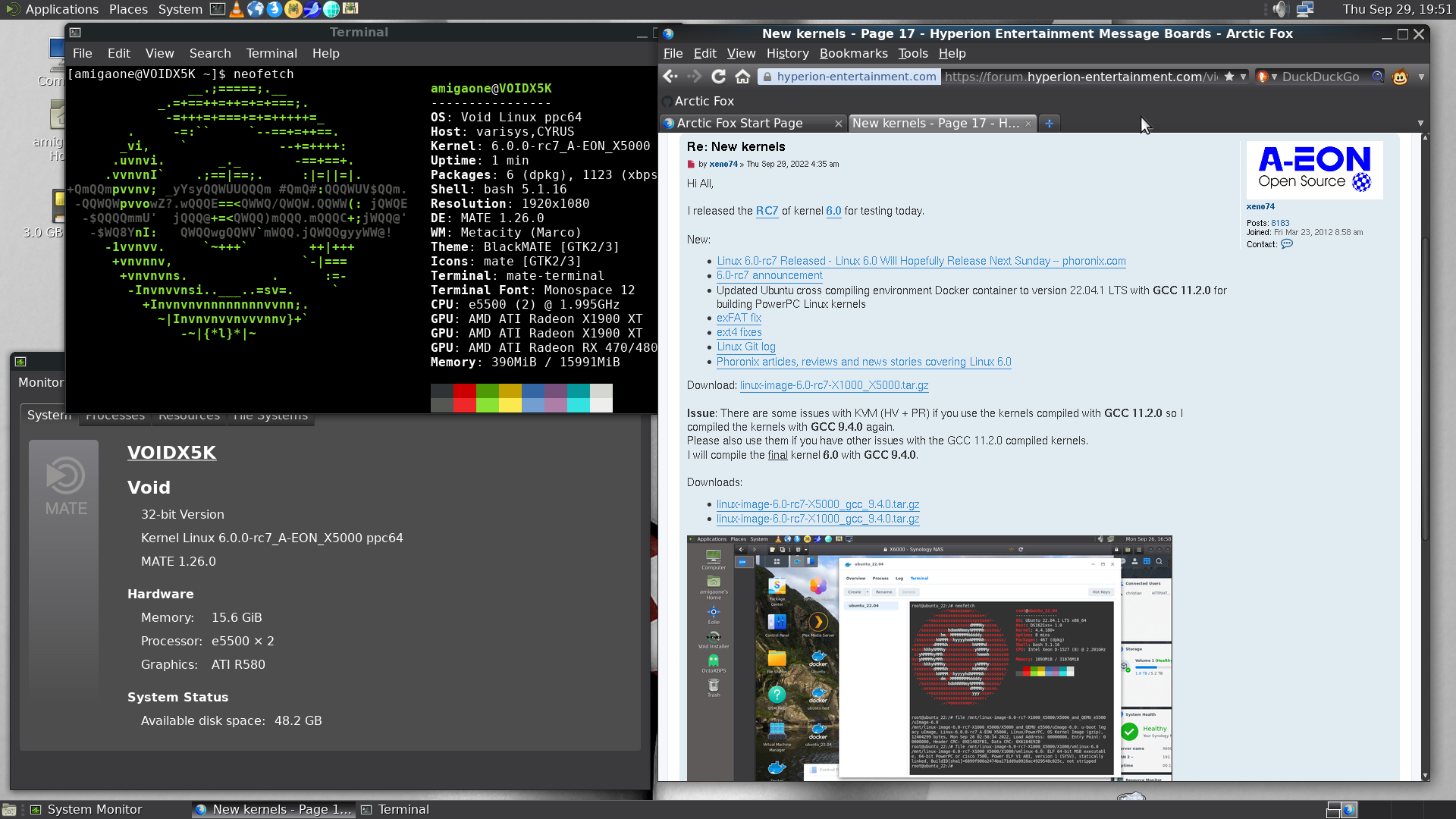Open the Arctic Fox bookmark toolbar item
Screen dimensions: 1456x819
(x=698, y=101)
